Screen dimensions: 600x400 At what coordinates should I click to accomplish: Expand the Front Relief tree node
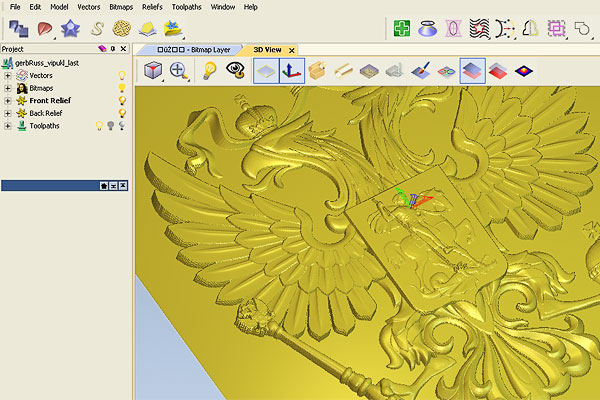pyautogui.click(x=7, y=101)
